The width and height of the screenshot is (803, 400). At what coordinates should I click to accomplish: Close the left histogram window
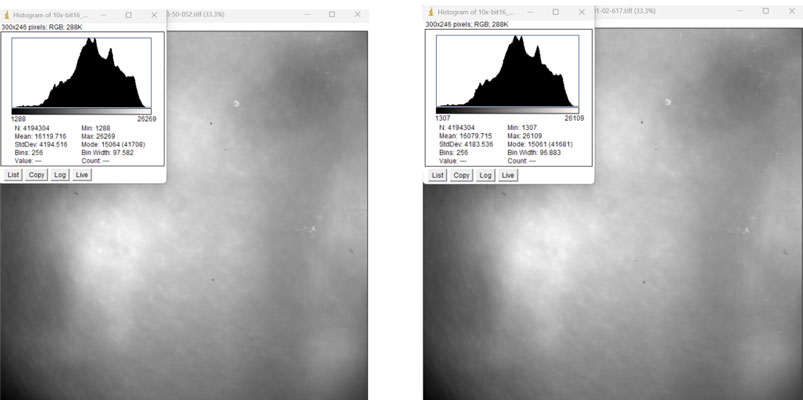[154, 15]
